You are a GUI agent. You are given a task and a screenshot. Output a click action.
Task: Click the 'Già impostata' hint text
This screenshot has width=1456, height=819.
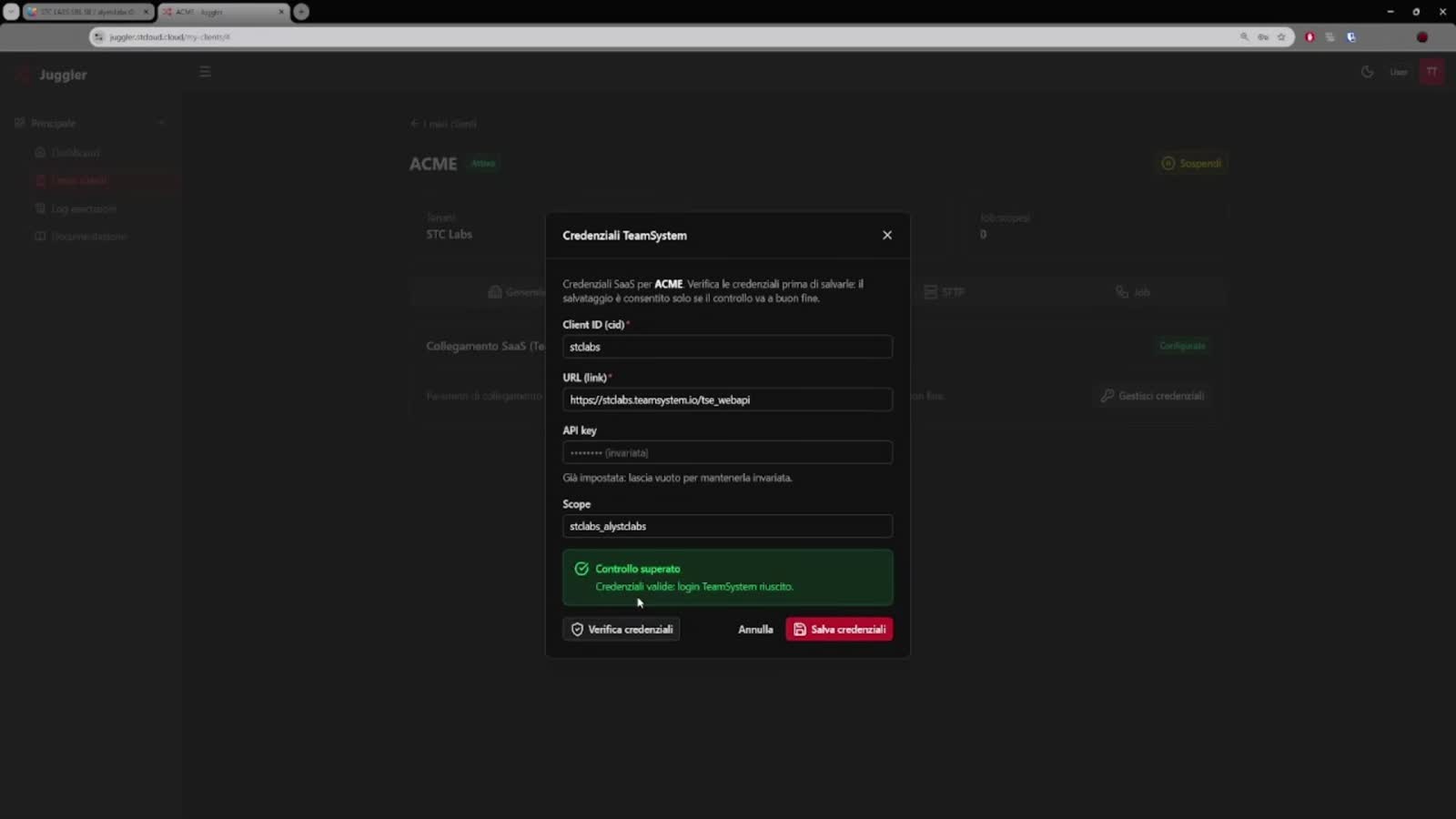[x=677, y=478]
